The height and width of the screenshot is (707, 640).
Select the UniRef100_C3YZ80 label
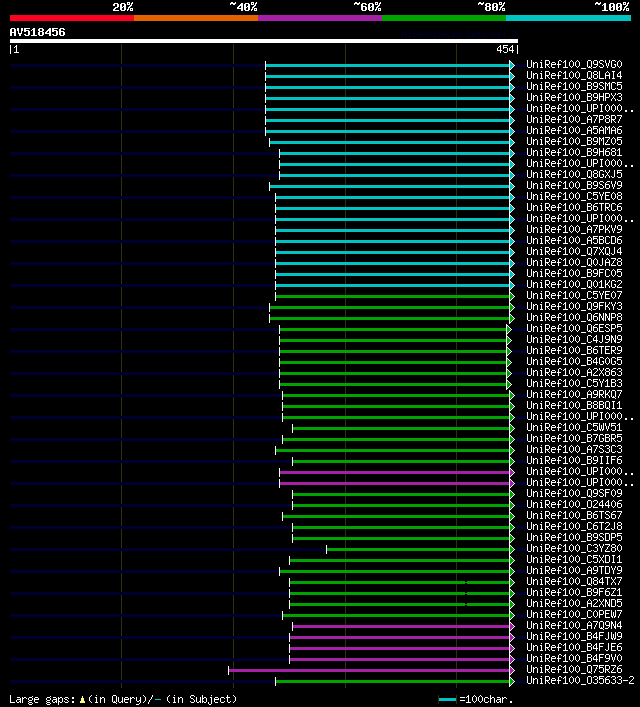pos(574,548)
